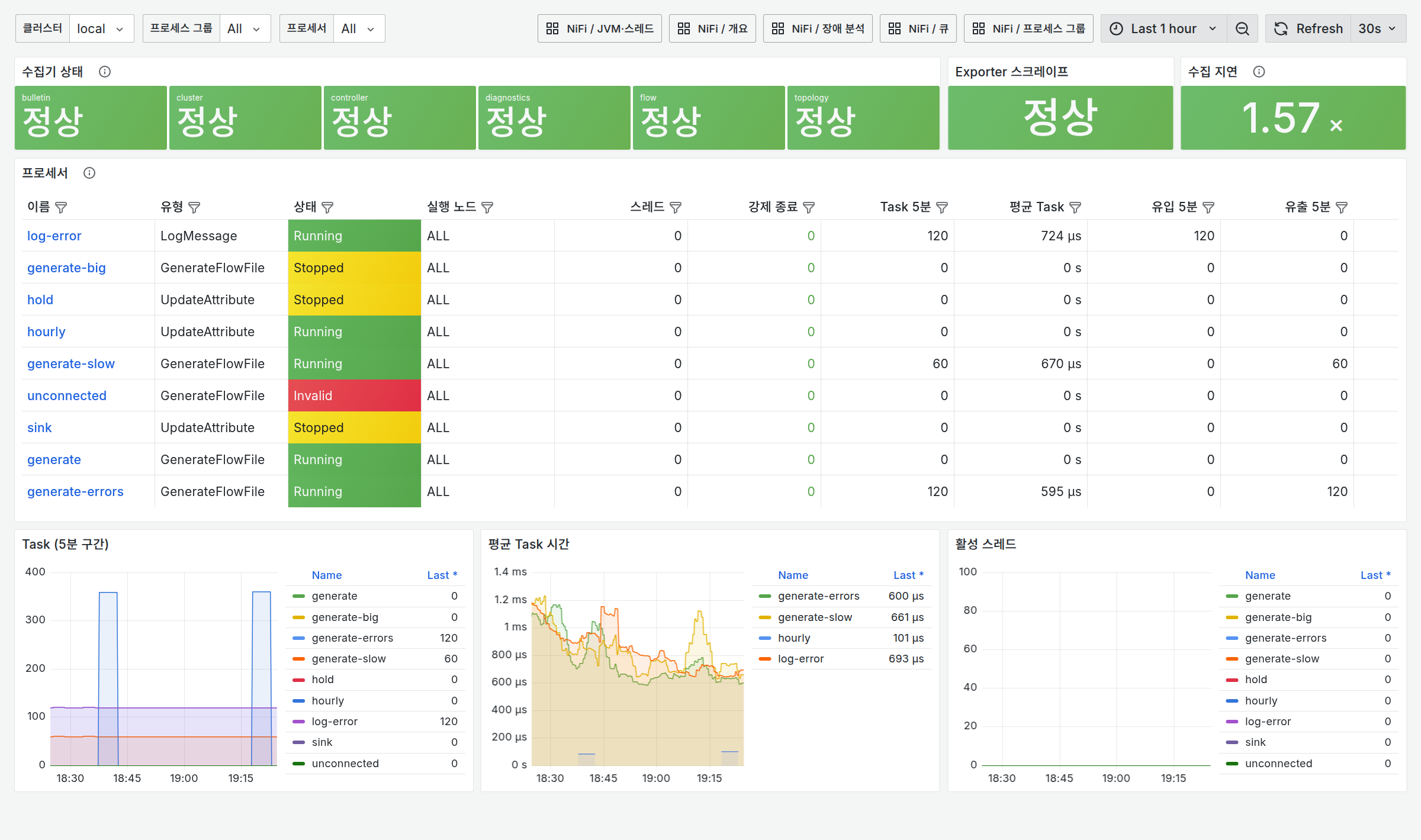The width and height of the screenshot is (1421, 840).
Task: Click the info icon beside 수집 지연
Action: [x=1259, y=72]
